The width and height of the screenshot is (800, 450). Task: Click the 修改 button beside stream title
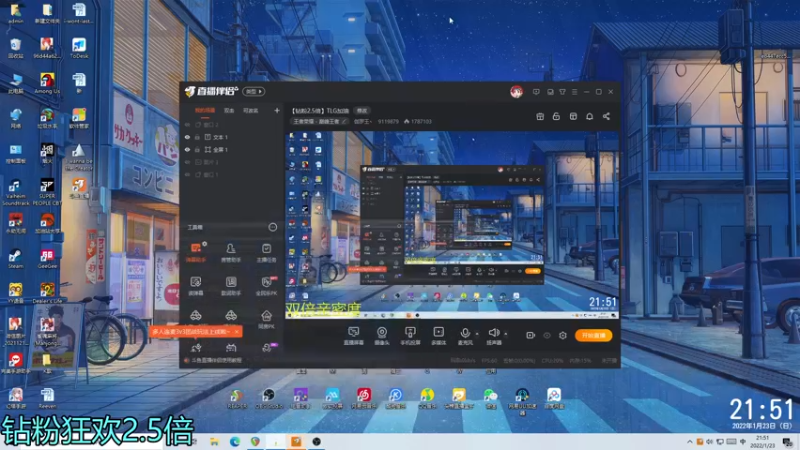[362, 111]
